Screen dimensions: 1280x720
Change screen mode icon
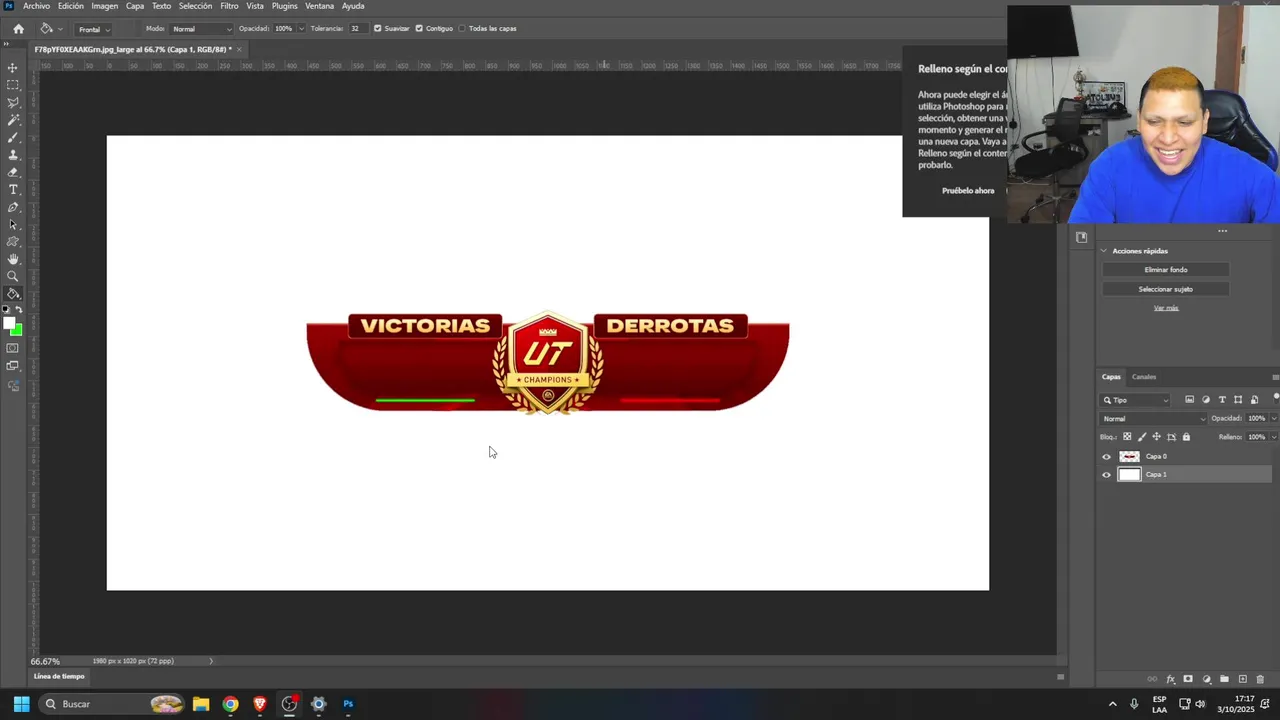click(13, 366)
